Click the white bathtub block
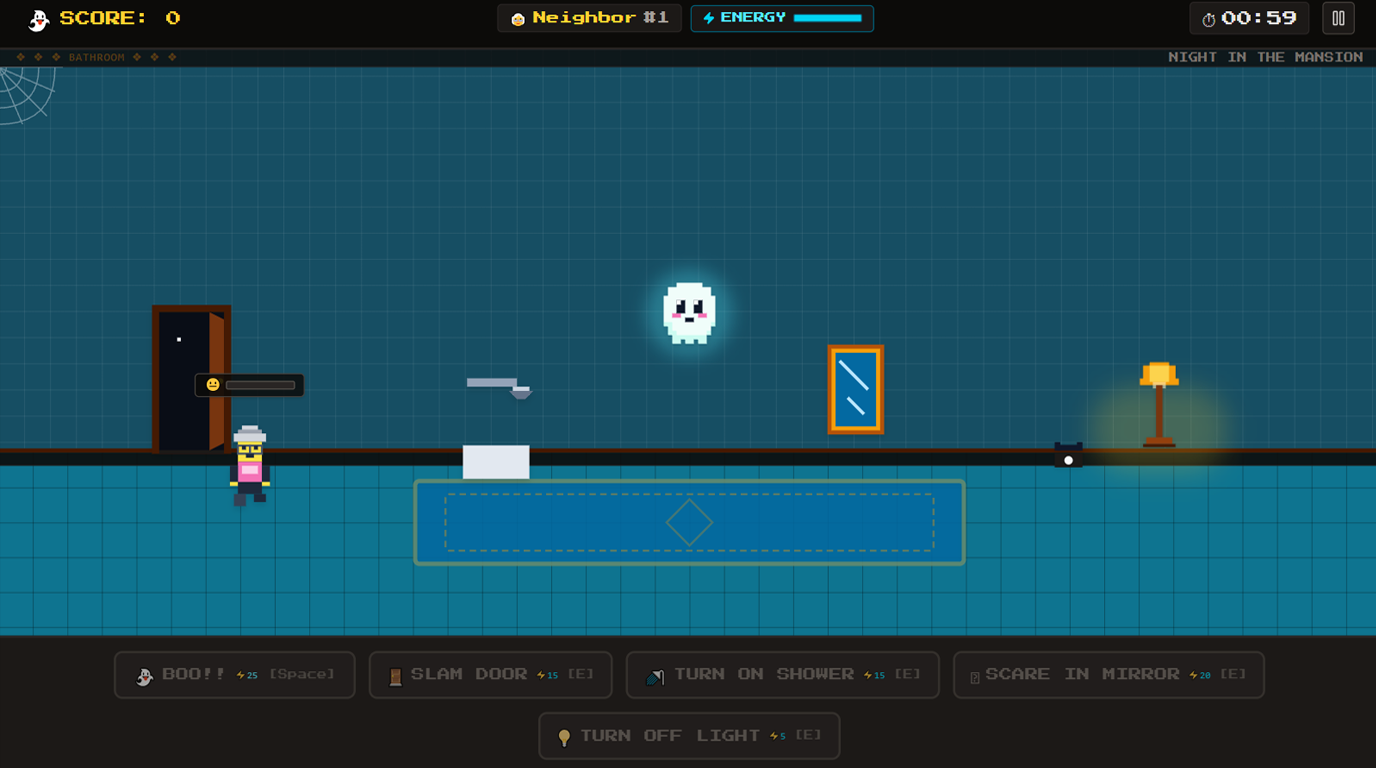 click(496, 462)
